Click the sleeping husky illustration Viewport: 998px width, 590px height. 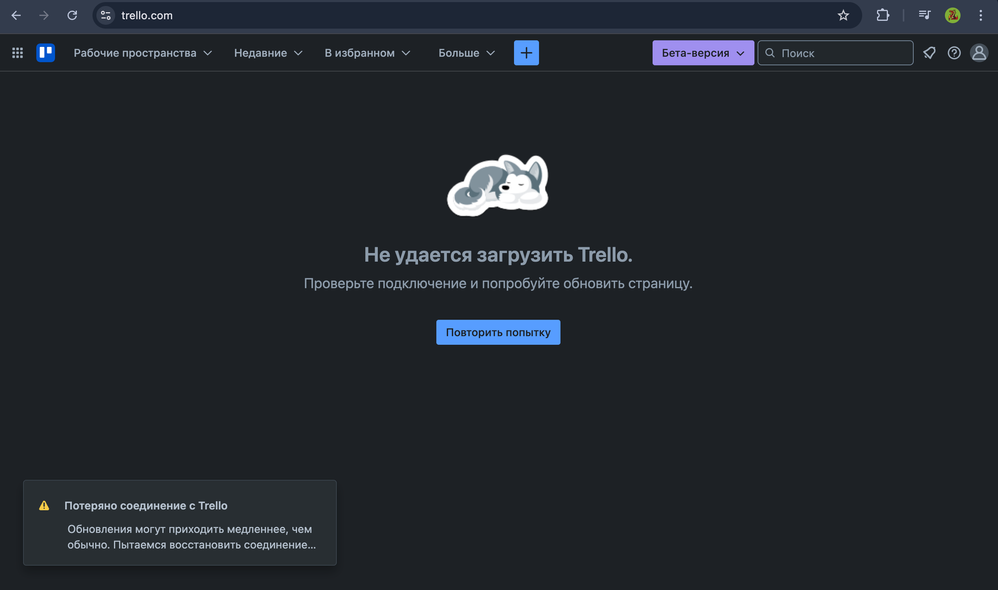click(498, 185)
